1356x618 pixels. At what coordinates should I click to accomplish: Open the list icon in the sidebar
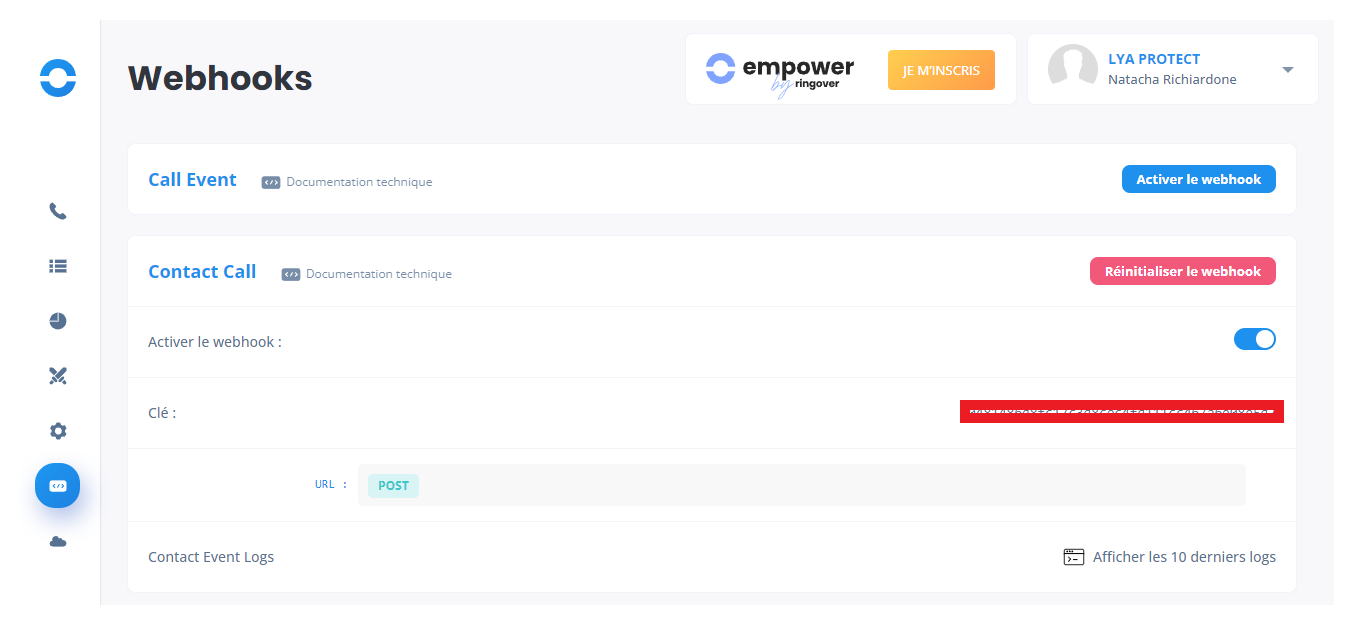58,267
